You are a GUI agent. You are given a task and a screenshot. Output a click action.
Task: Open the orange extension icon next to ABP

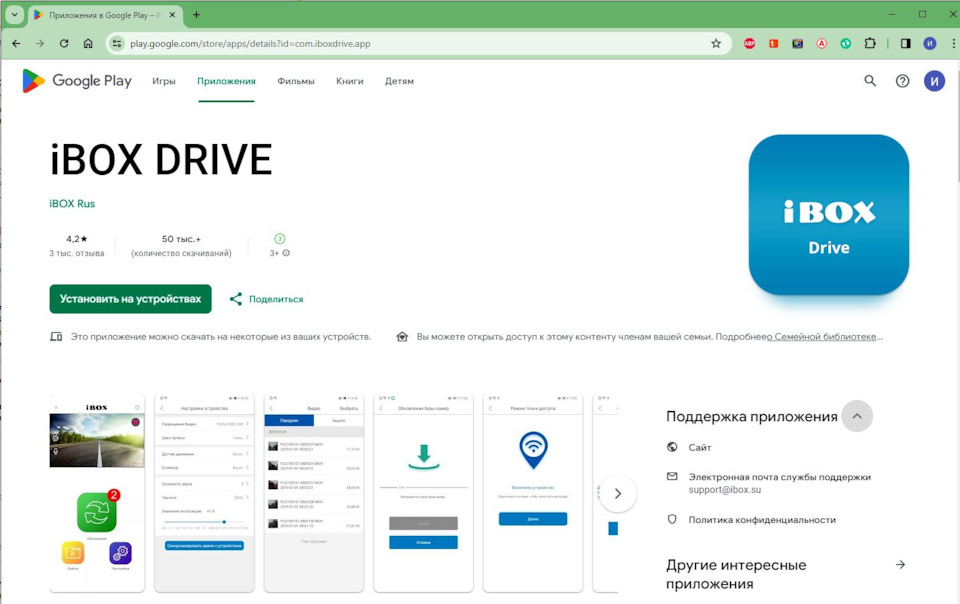[x=773, y=43]
